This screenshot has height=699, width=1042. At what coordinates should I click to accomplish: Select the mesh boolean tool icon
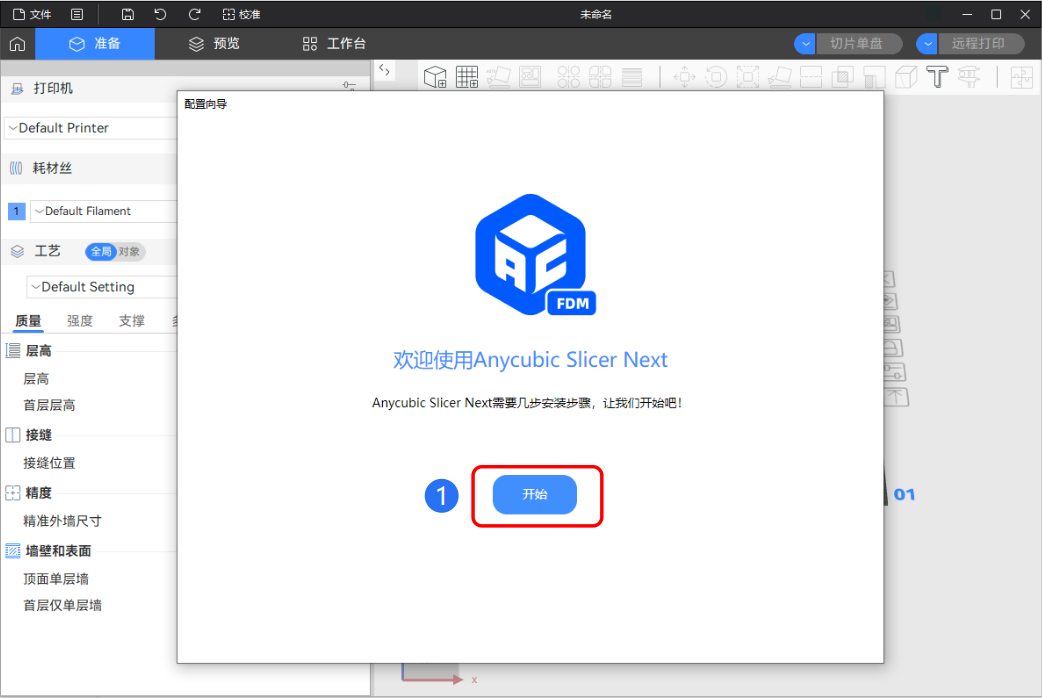coord(843,77)
